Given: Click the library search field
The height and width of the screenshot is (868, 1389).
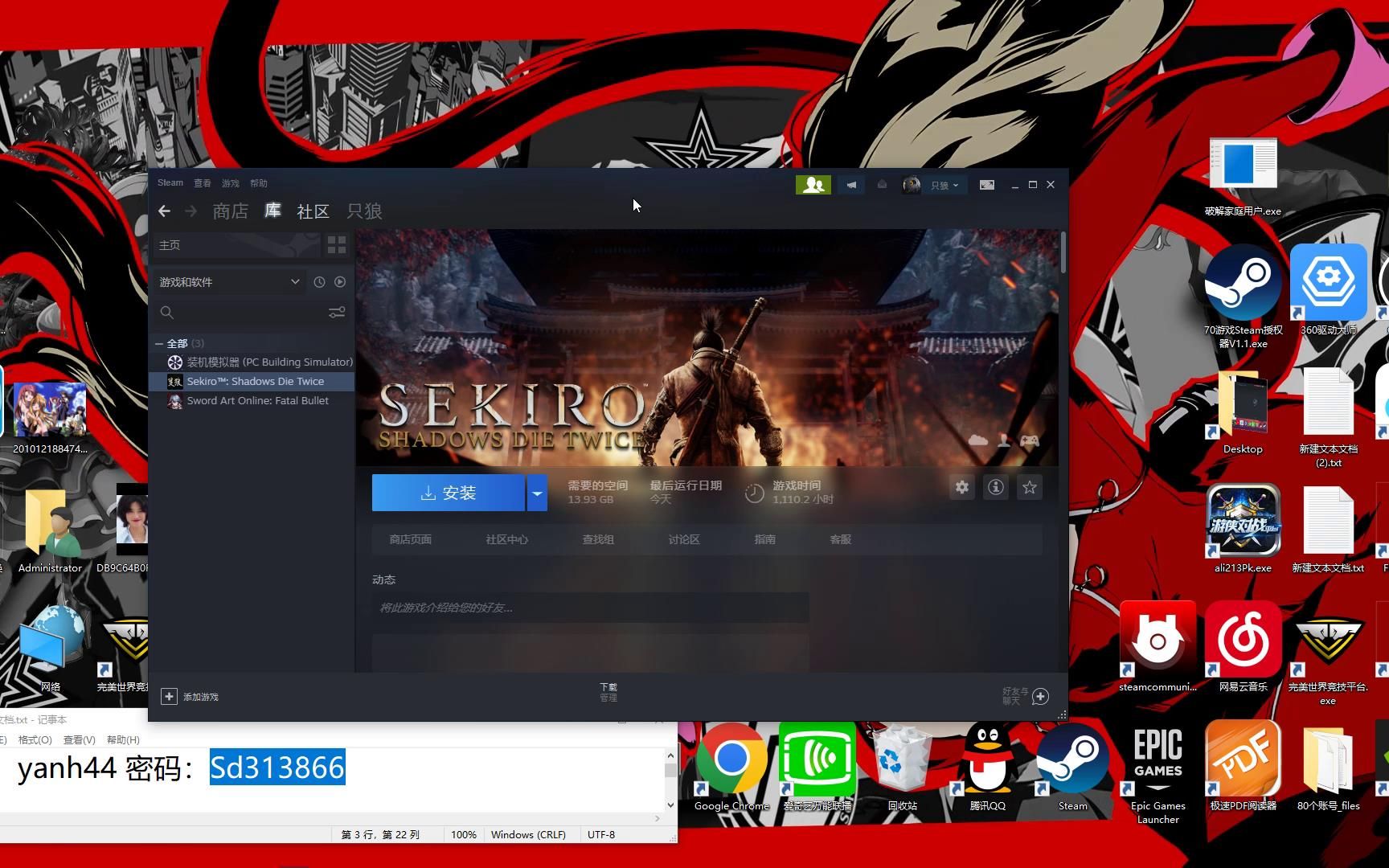Looking at the screenshot, I should click(x=241, y=313).
